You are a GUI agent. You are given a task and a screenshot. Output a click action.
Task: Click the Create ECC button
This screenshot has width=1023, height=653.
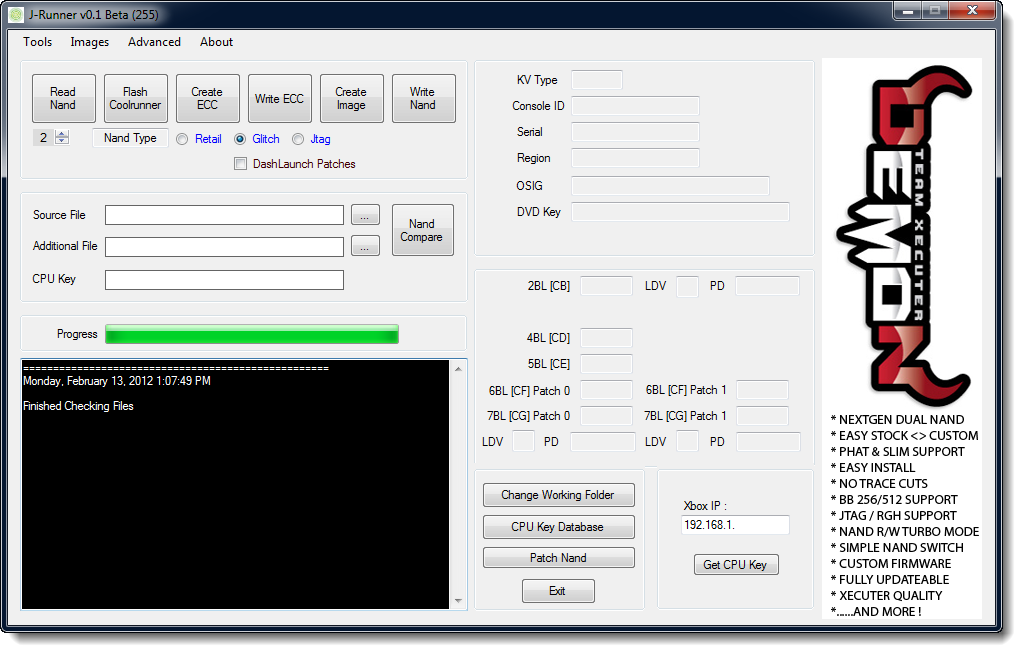(x=207, y=99)
